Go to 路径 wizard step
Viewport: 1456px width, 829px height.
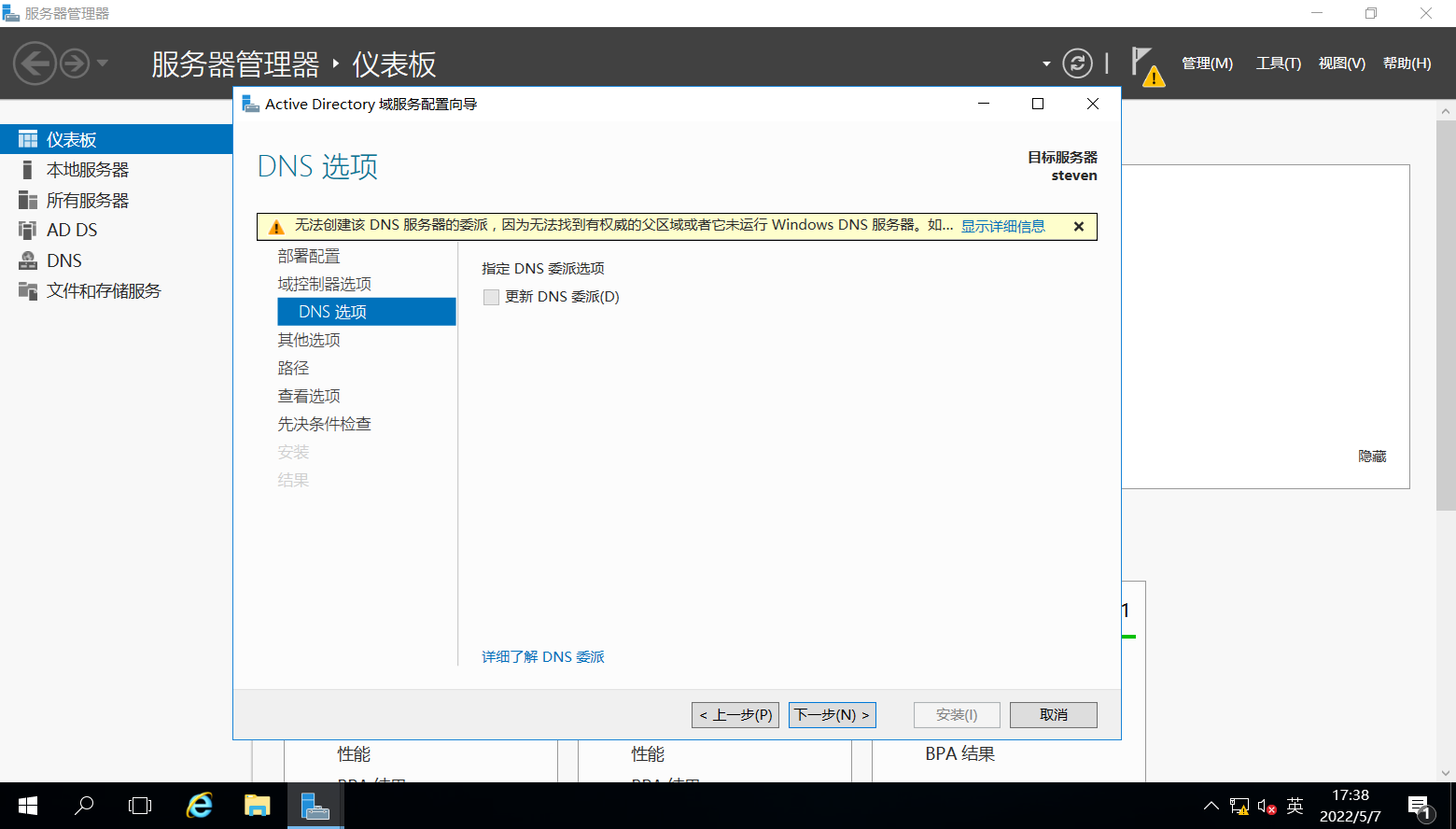click(x=293, y=368)
